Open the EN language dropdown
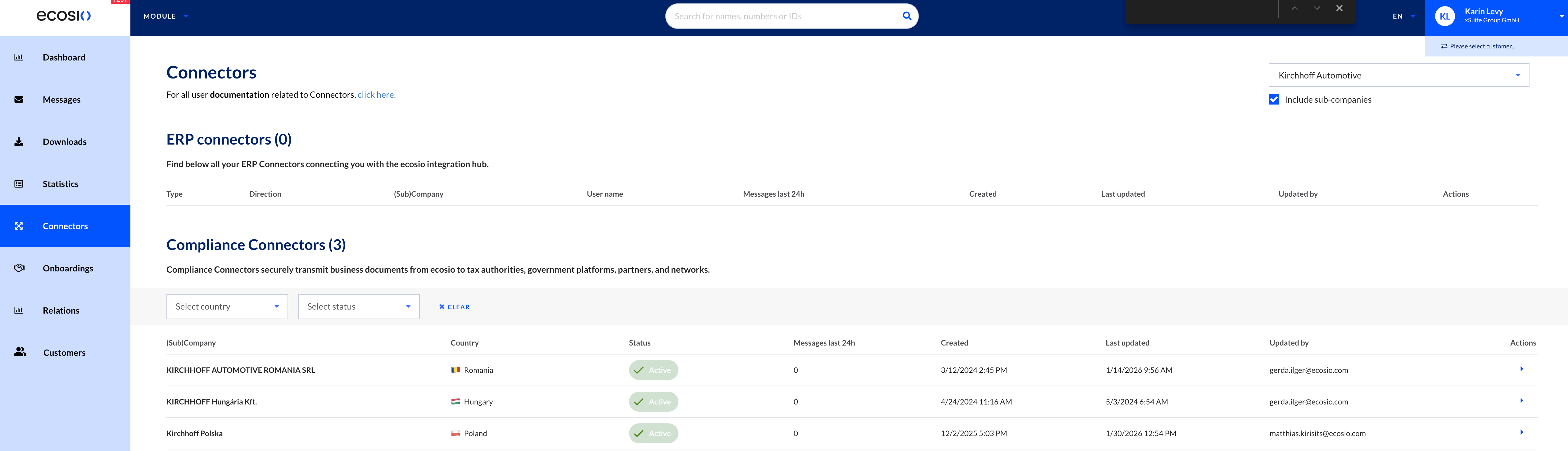 tap(1404, 16)
